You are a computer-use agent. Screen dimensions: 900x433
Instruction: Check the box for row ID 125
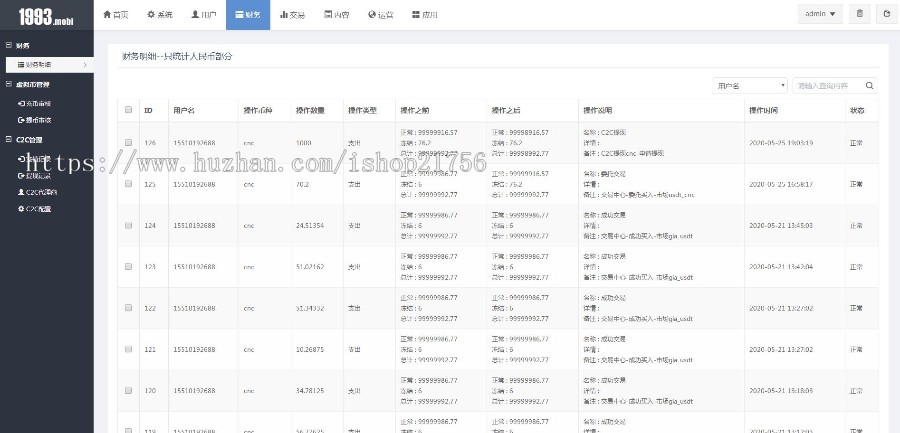point(129,184)
